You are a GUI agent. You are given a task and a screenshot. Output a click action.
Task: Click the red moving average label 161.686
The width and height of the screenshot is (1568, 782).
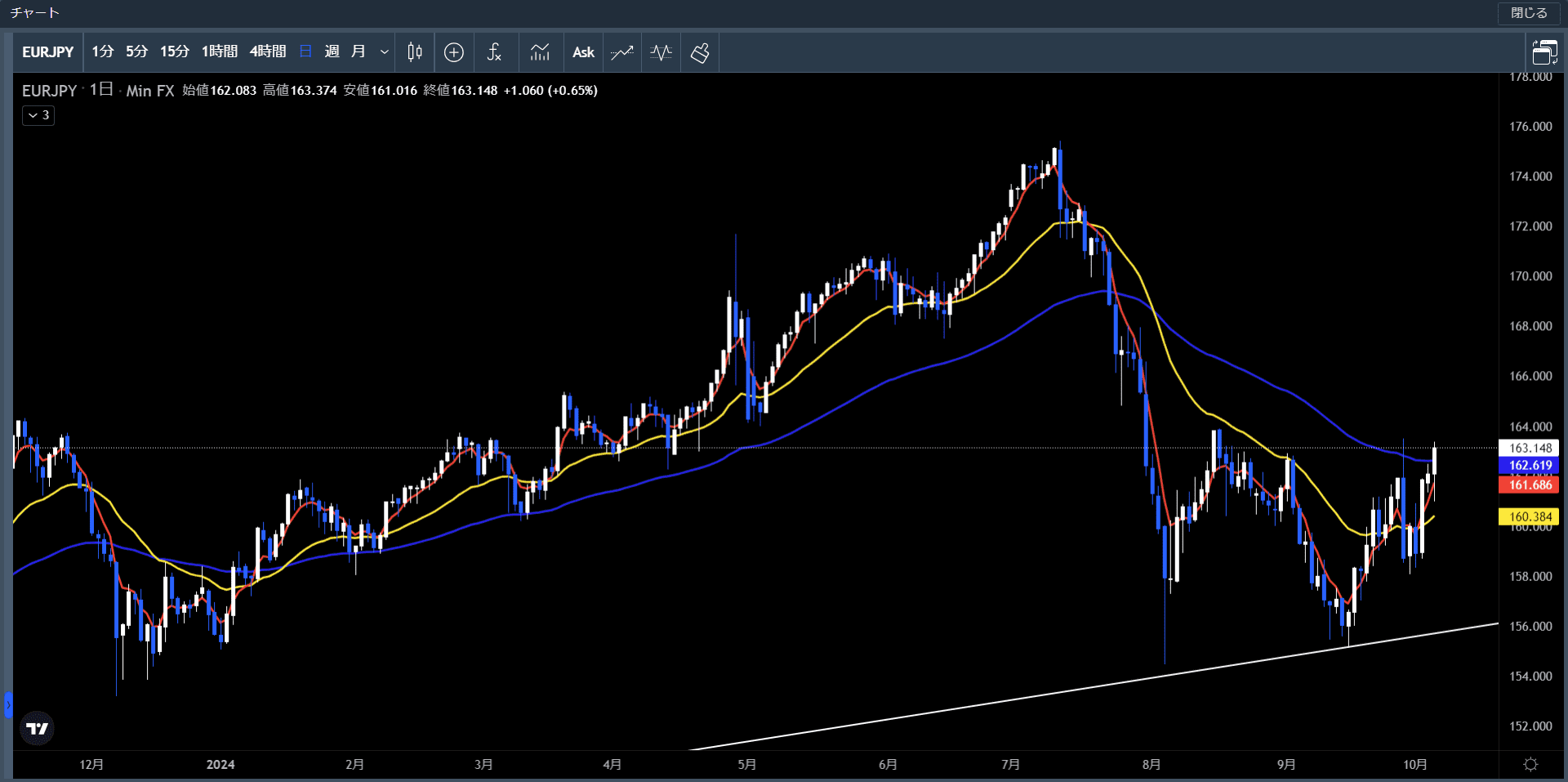click(x=1530, y=485)
